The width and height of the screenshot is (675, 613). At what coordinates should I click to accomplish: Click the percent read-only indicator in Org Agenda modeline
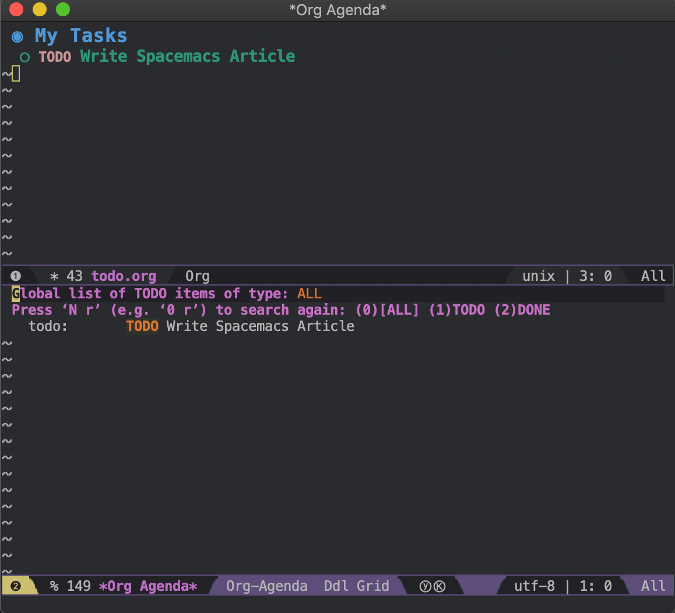click(x=54, y=586)
